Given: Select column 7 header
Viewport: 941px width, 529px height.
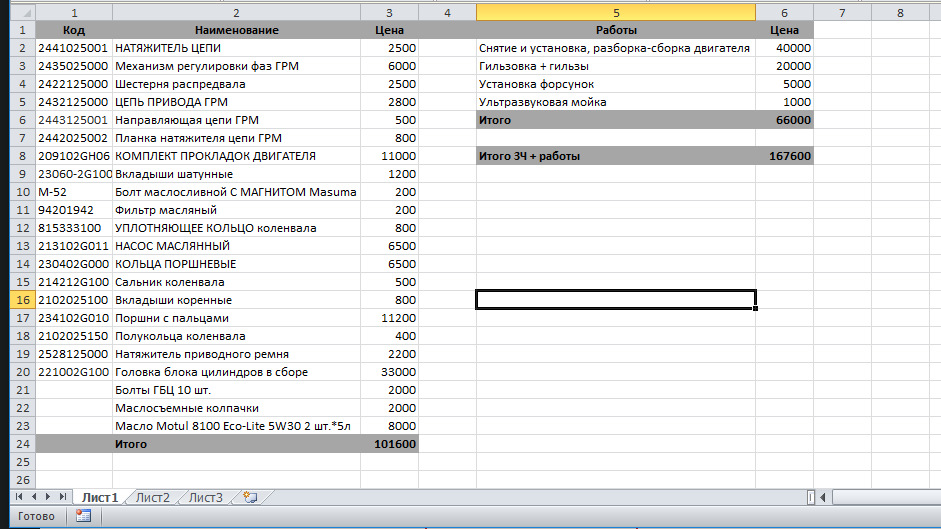Looking at the screenshot, I should 842,13.
